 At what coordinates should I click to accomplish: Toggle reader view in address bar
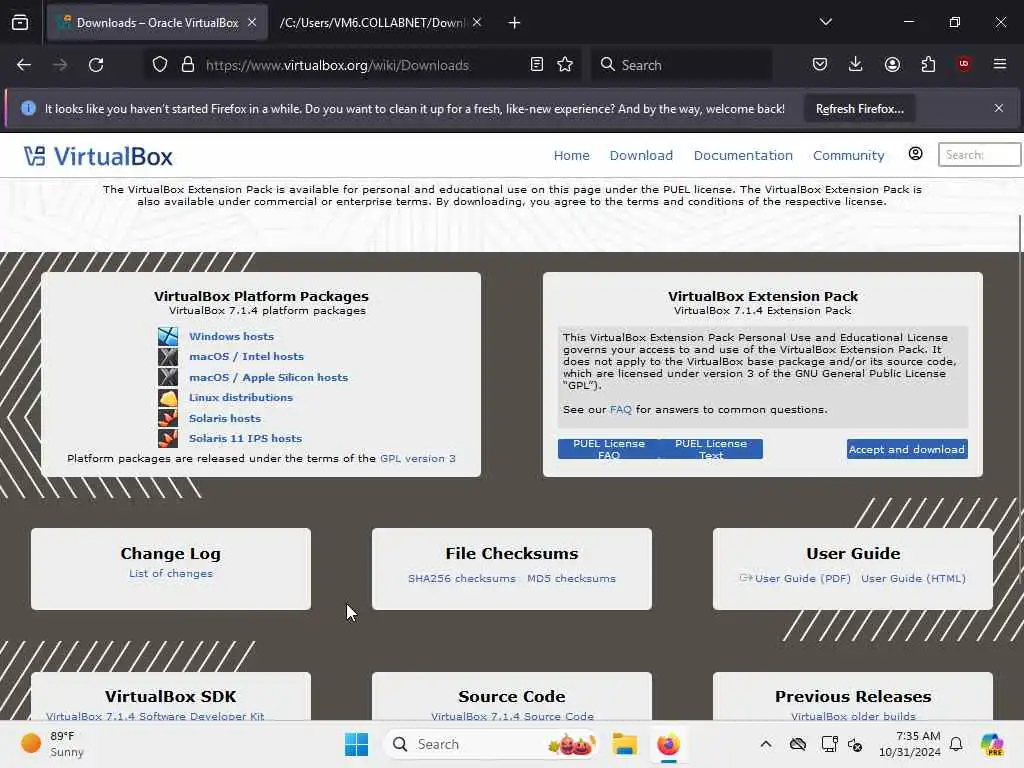[x=537, y=65]
